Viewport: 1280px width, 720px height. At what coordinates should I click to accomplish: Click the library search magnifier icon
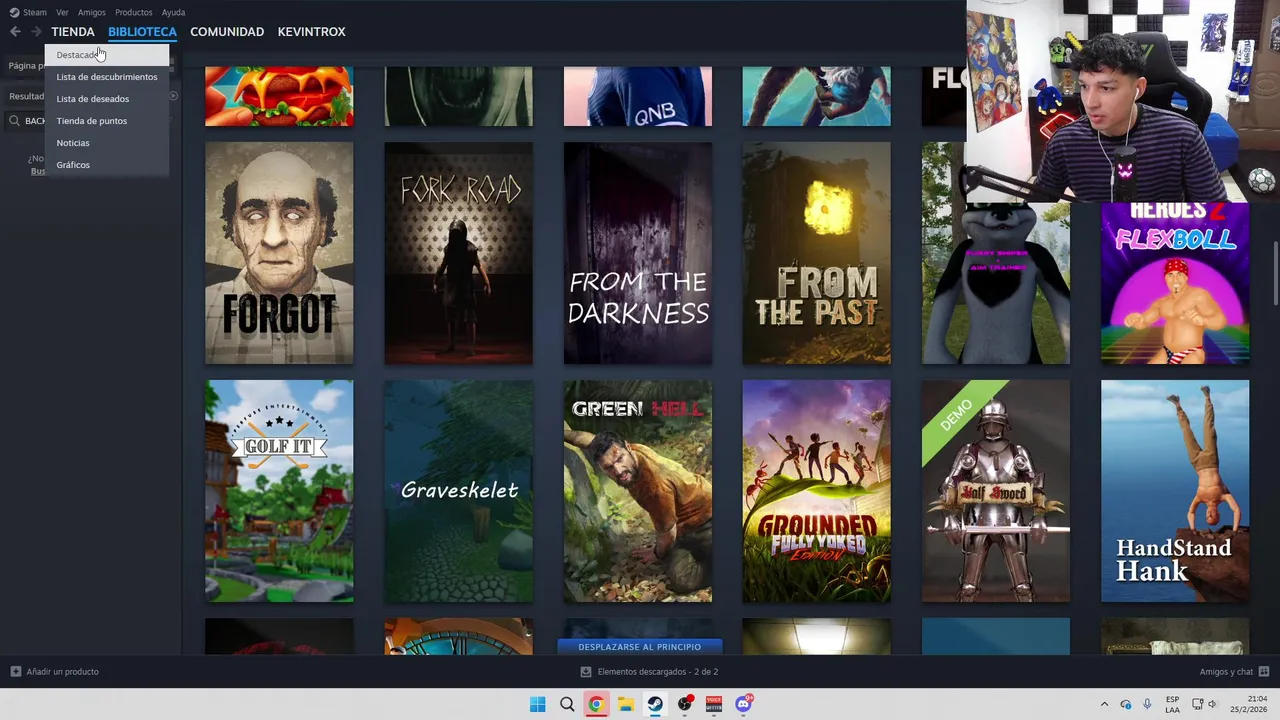pos(15,121)
